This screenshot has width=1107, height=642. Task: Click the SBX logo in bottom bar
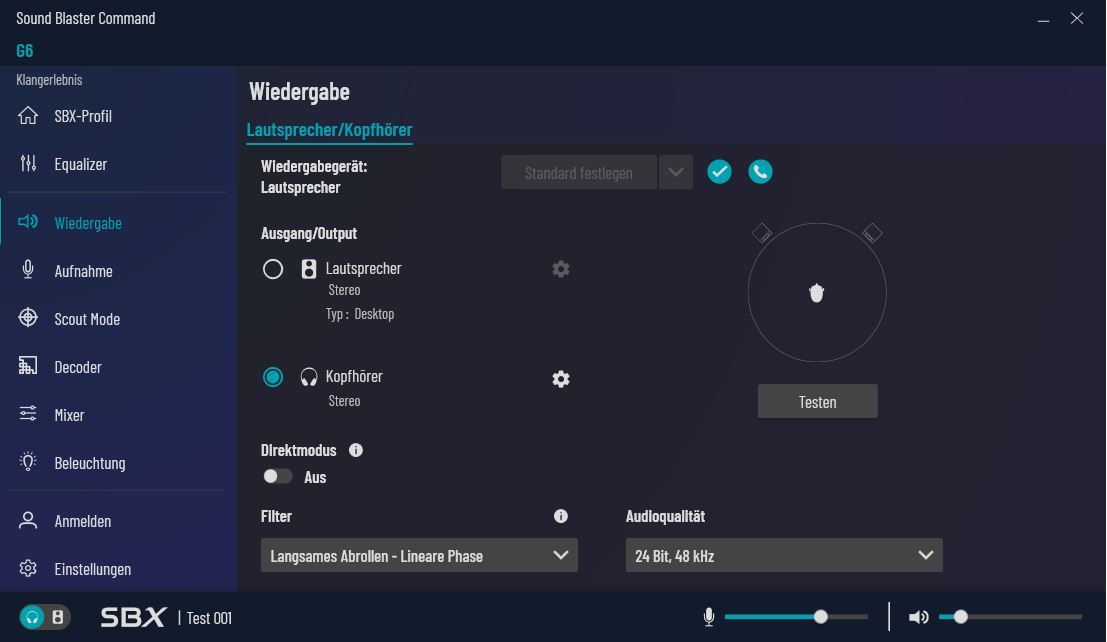click(x=133, y=617)
